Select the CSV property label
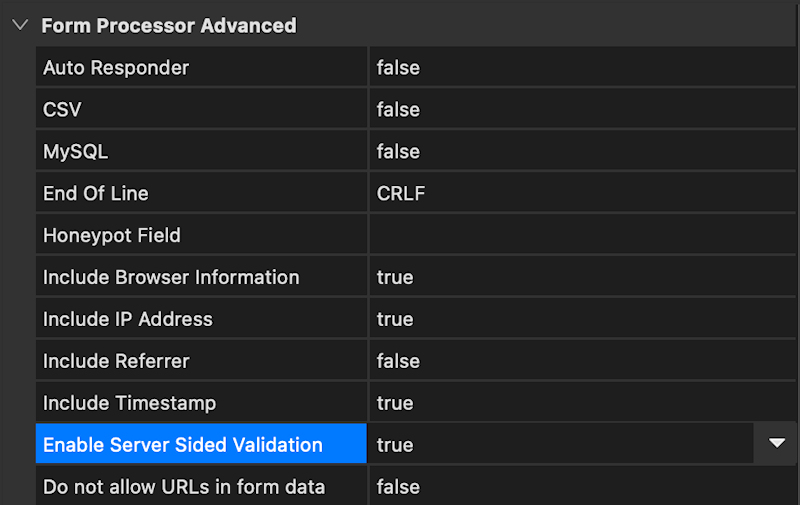800x505 pixels. click(62, 110)
